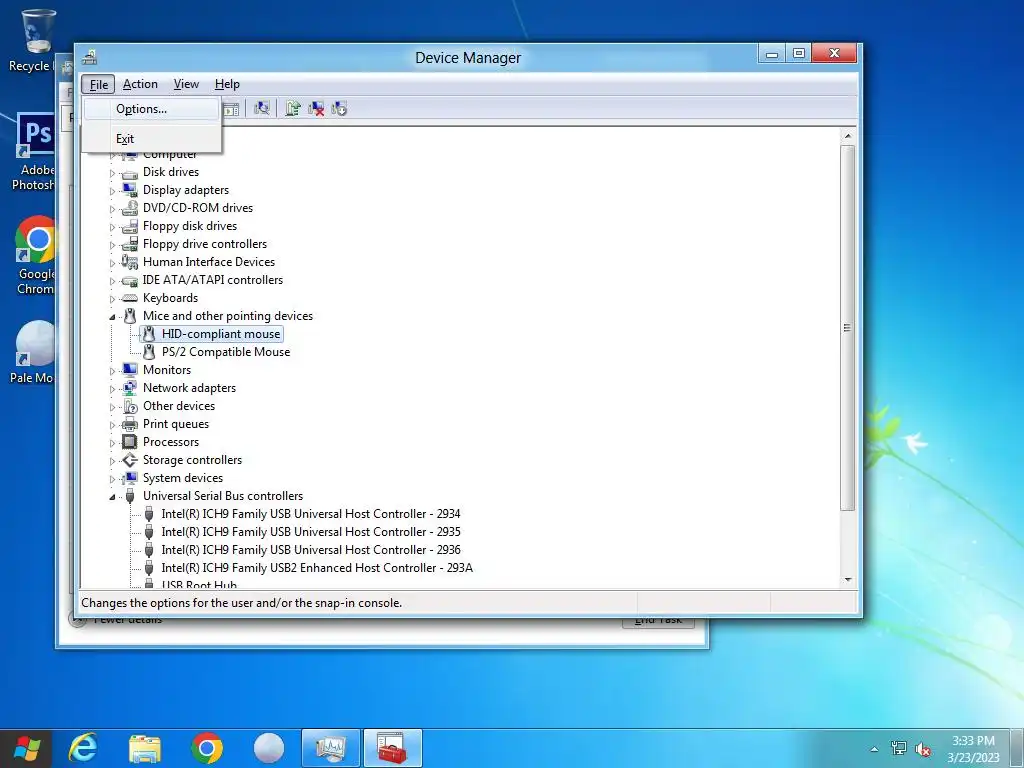Expand the DVD/CD-ROM drives node
The height and width of the screenshot is (768, 1024).
112,209
